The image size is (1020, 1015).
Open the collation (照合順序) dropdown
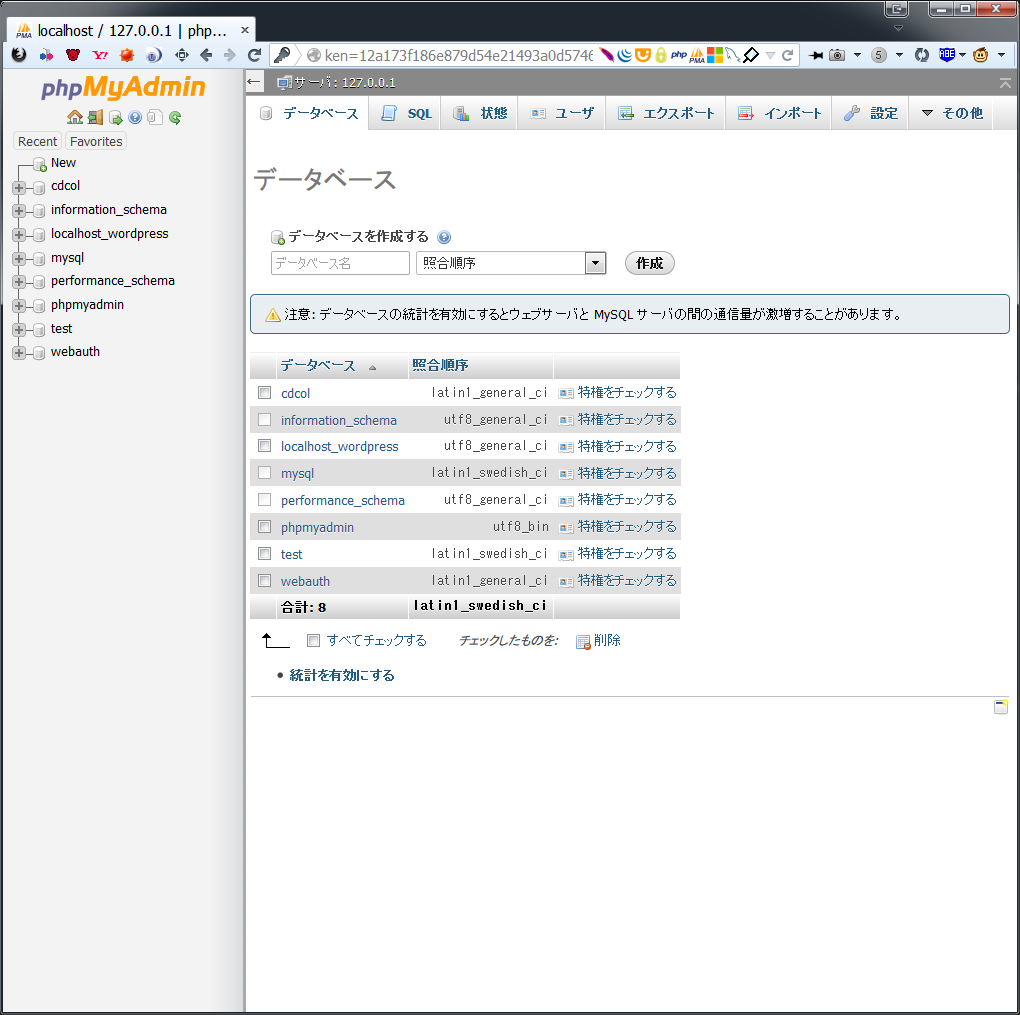[x=511, y=263]
